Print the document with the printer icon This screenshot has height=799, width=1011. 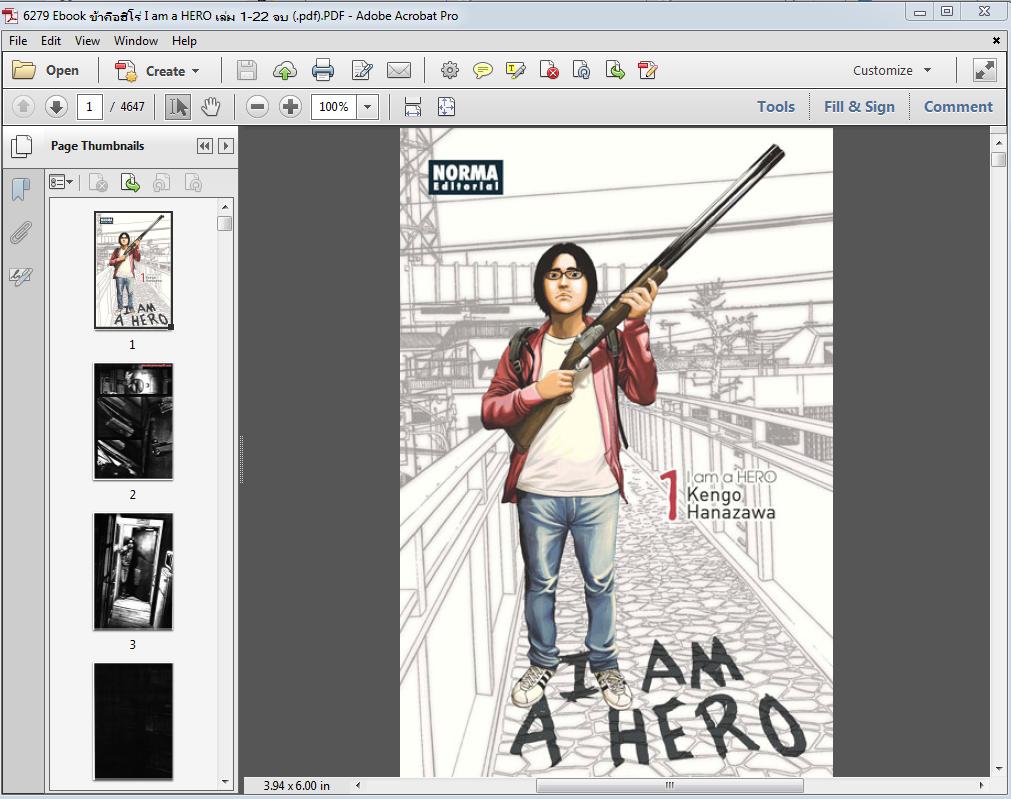point(322,70)
